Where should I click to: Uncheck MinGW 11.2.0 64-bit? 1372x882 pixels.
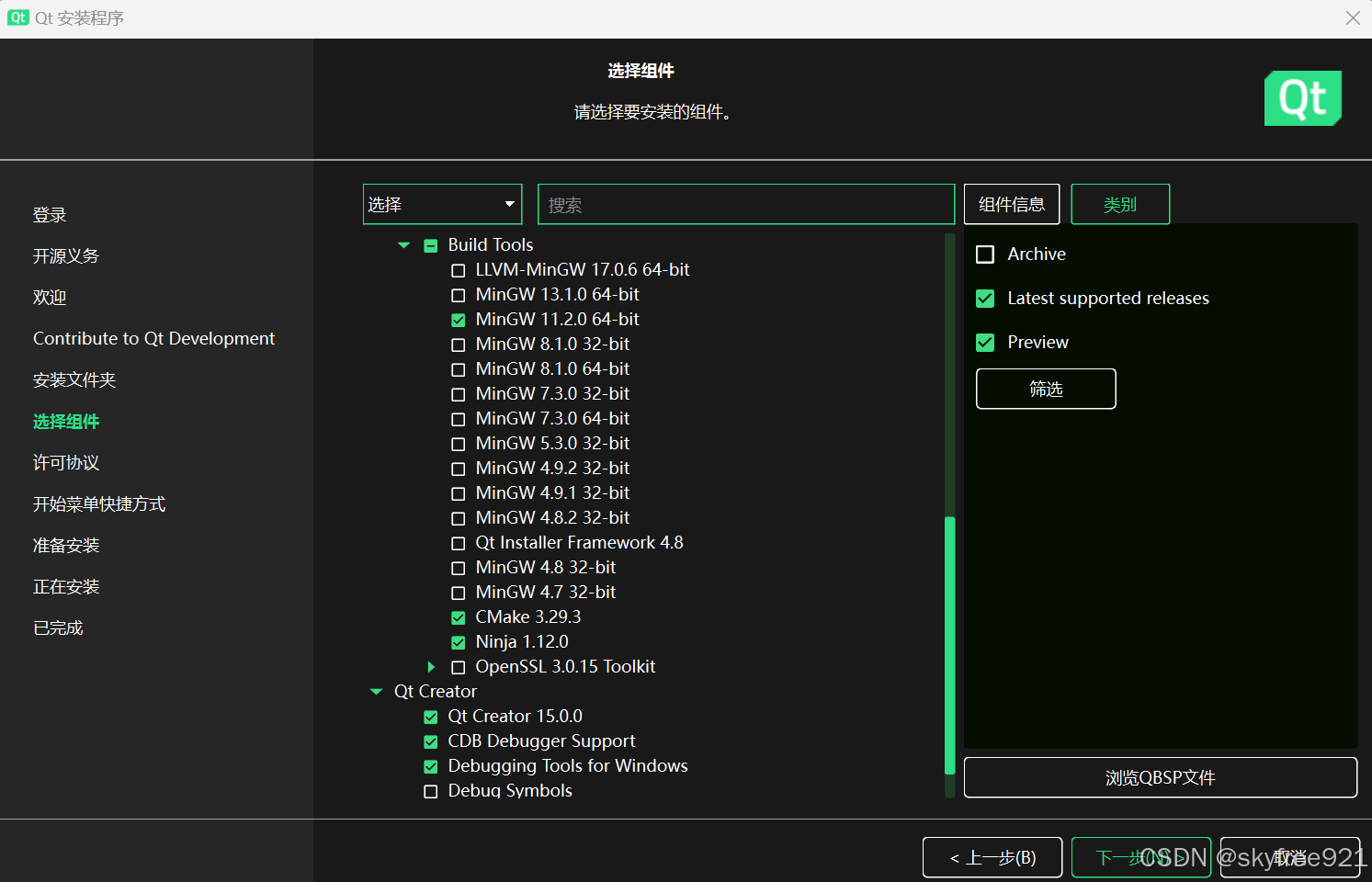(x=459, y=320)
